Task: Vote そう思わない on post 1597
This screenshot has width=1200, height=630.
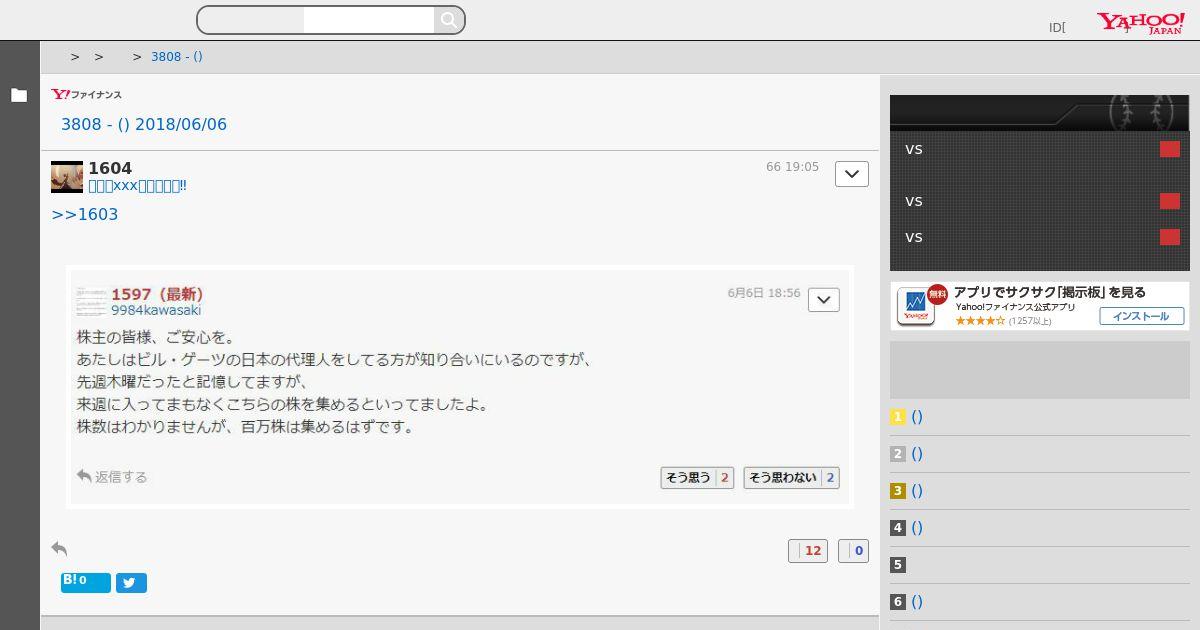Action: [x=791, y=478]
